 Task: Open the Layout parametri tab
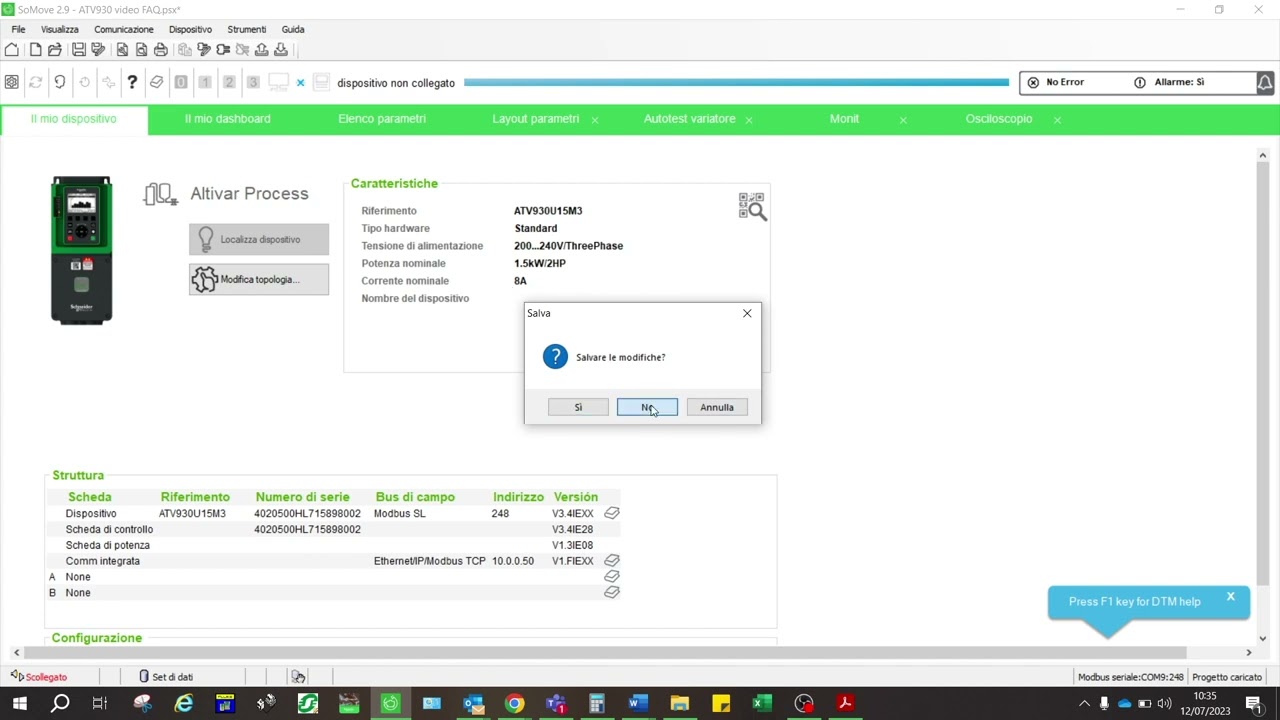pos(535,119)
